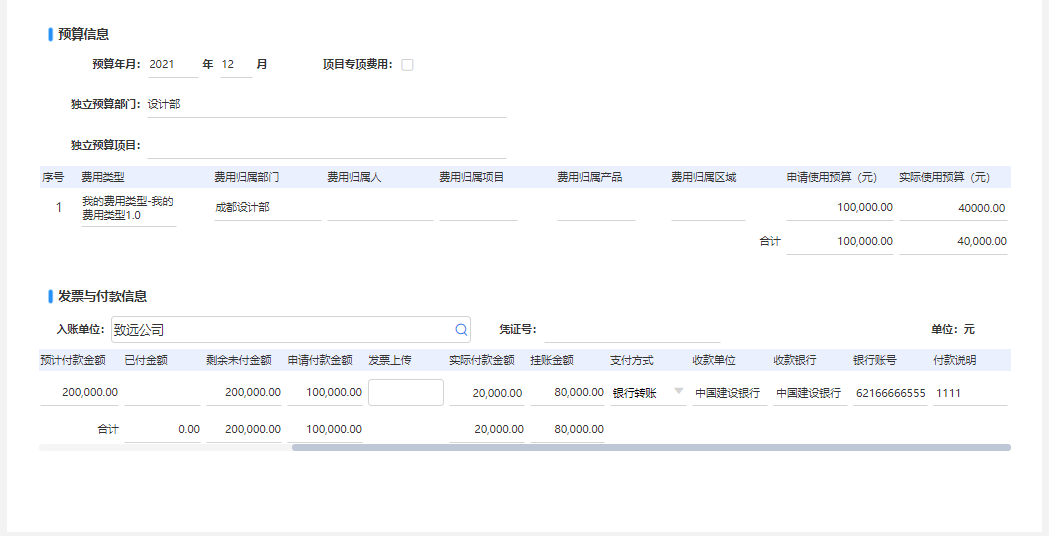Click the search icon in 入账单位 field
This screenshot has height=536, width=1049.
click(x=461, y=330)
